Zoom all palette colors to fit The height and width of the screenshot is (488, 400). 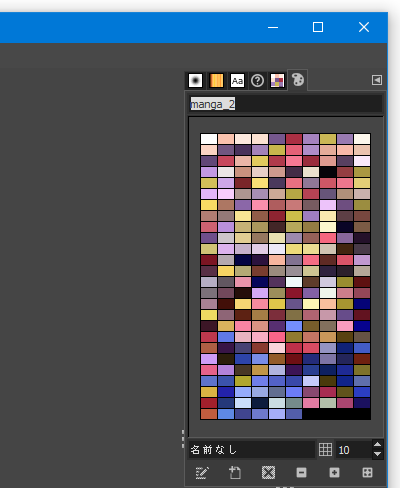[x=367, y=473]
